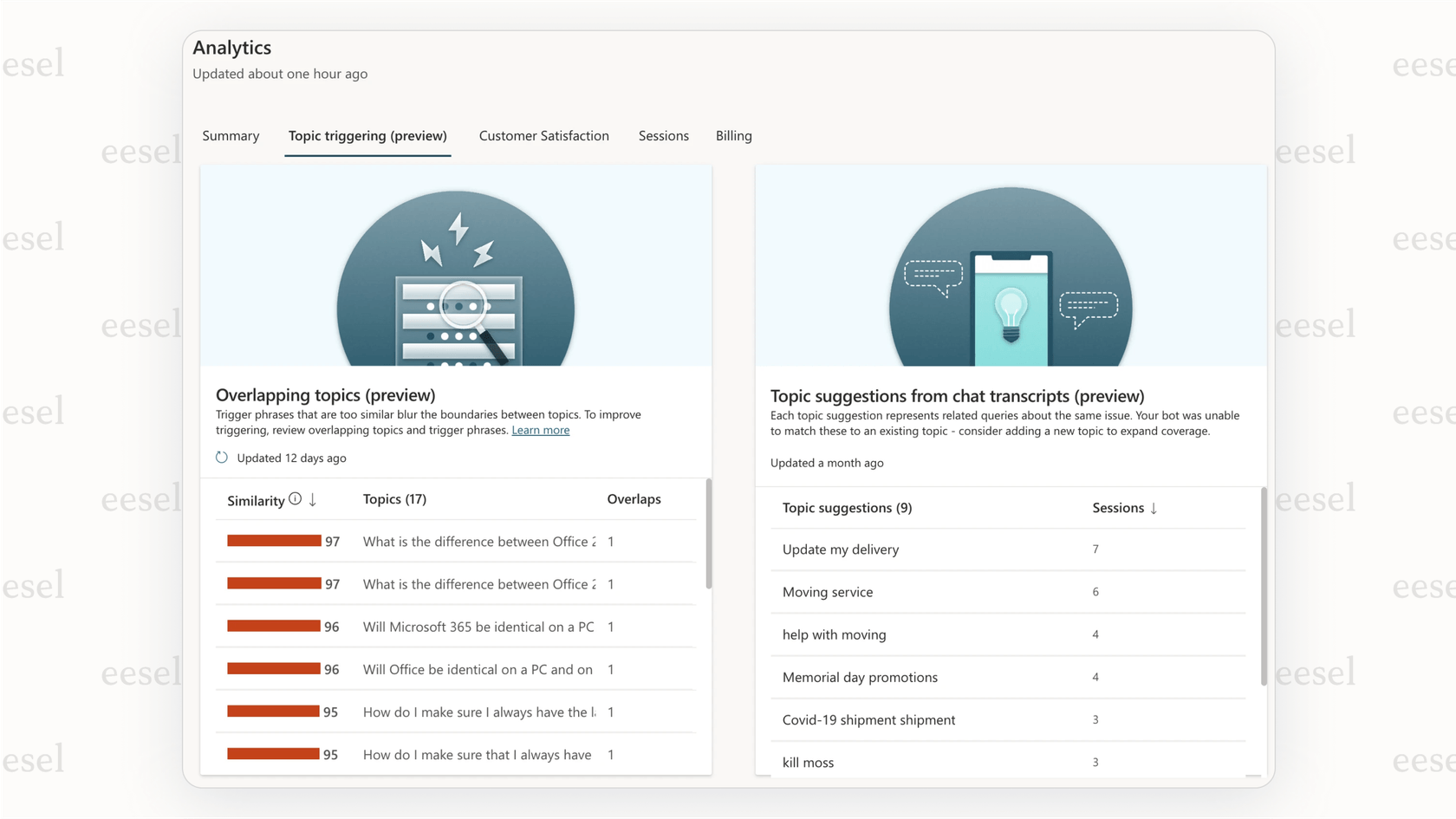Open the "Learn more" link

(540, 430)
